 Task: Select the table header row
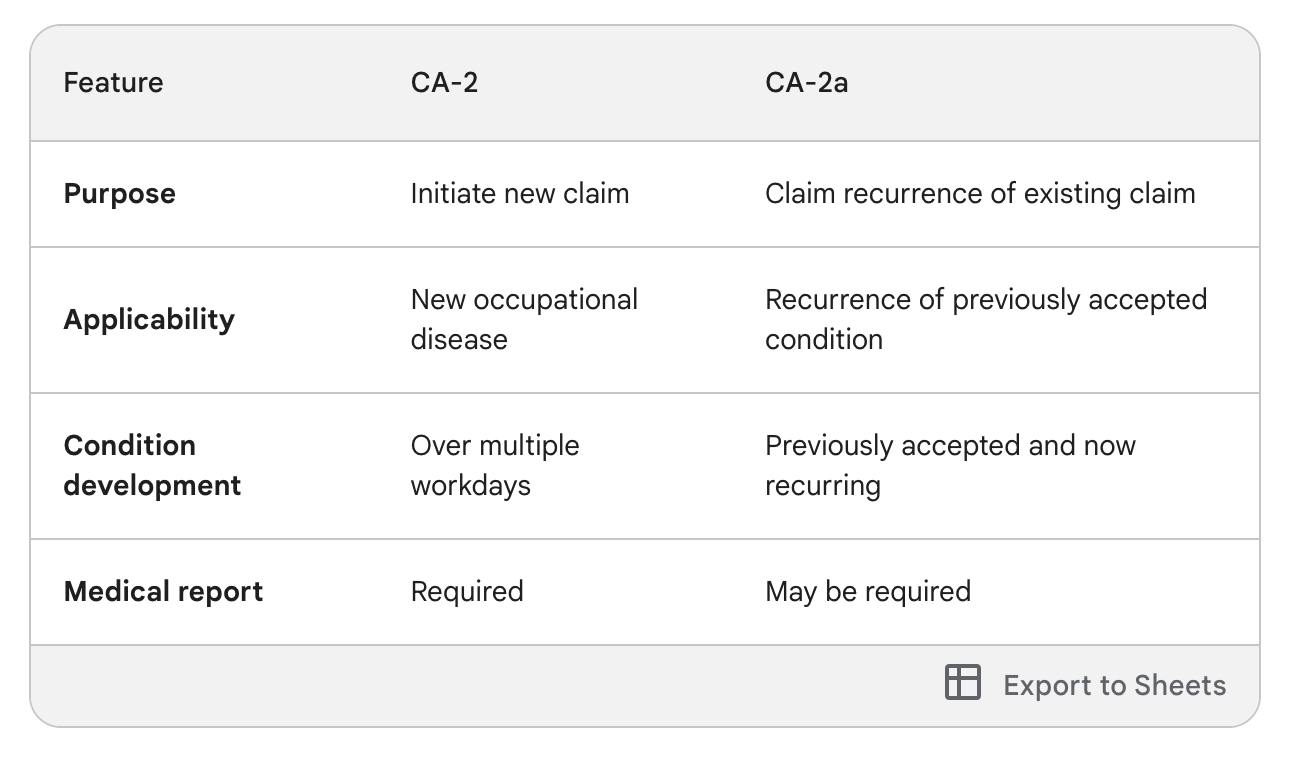click(x=646, y=82)
